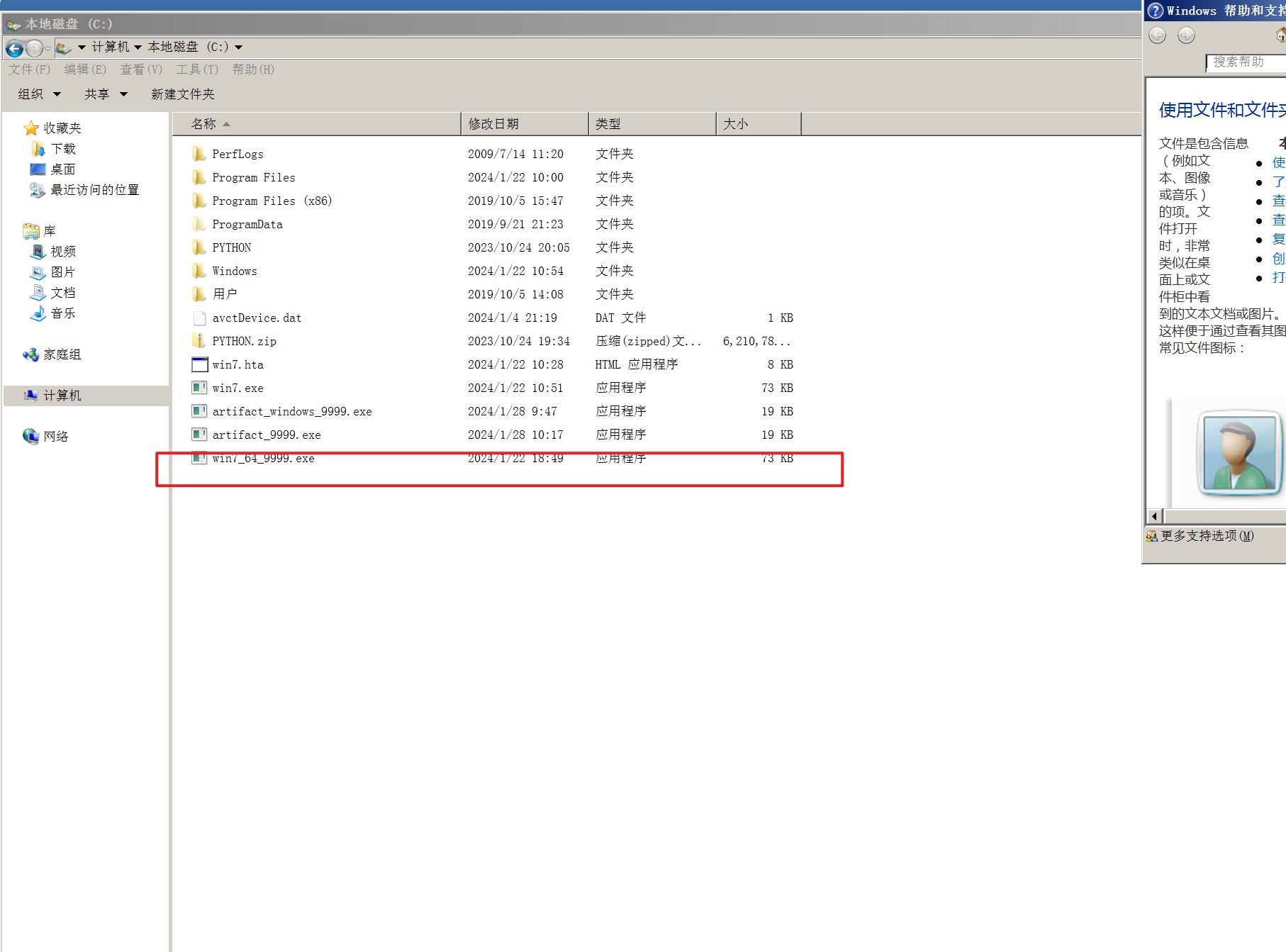The image size is (1286, 952).
Task: Open the 视频 library
Action: coord(63,252)
